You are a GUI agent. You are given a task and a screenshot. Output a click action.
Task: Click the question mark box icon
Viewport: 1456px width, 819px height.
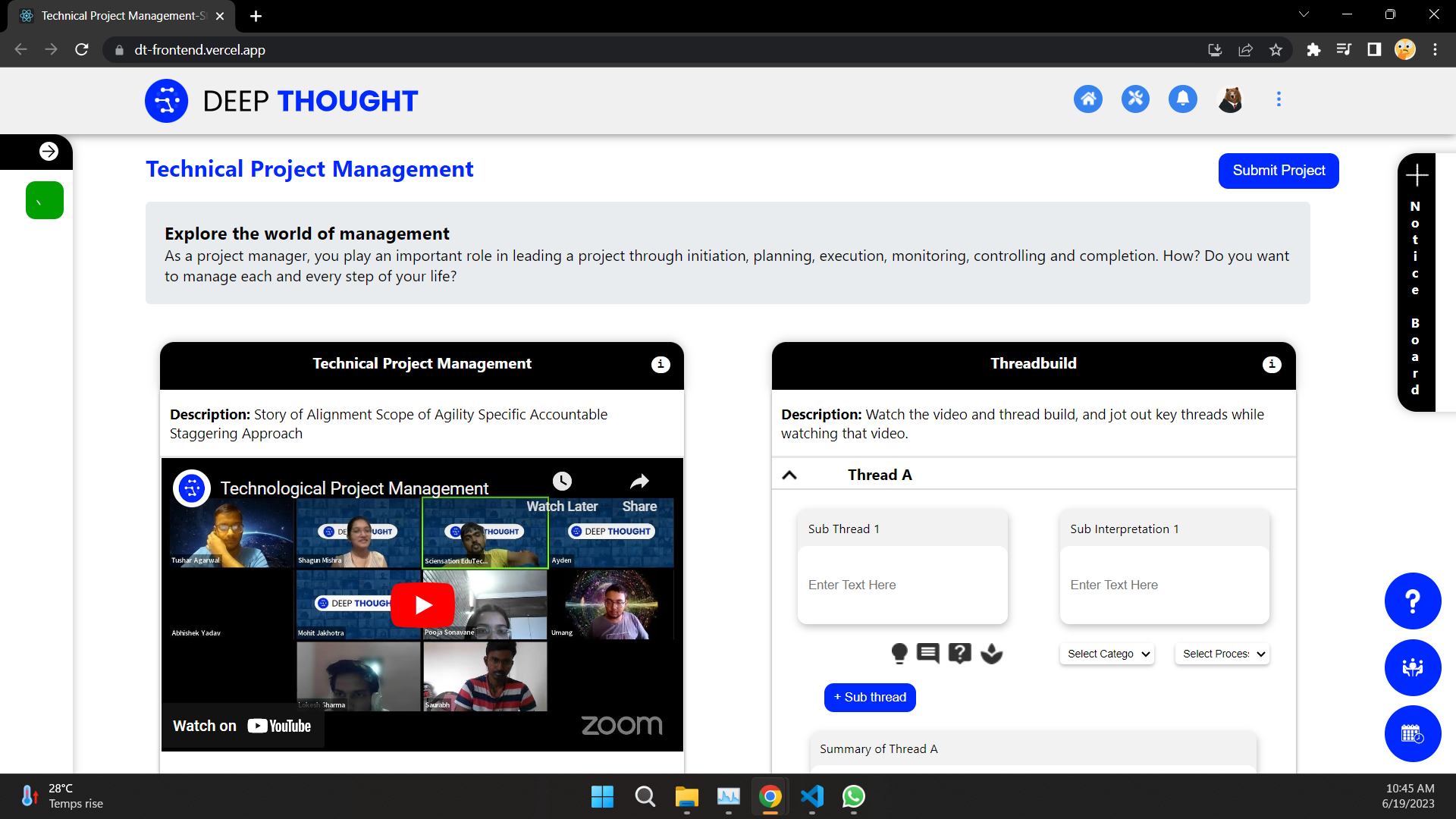[x=959, y=653]
